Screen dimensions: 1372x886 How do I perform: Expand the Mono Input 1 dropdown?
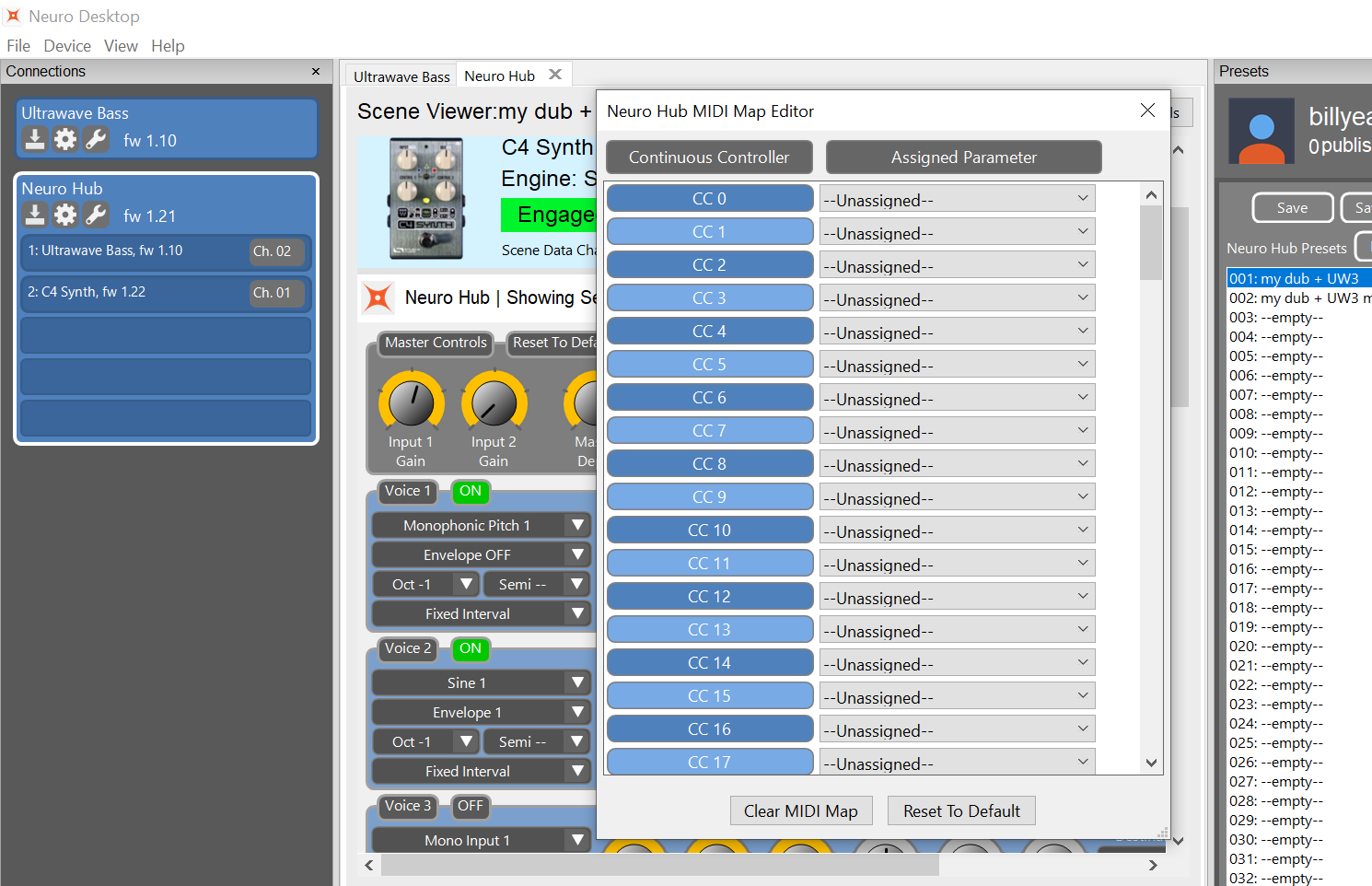point(481,840)
